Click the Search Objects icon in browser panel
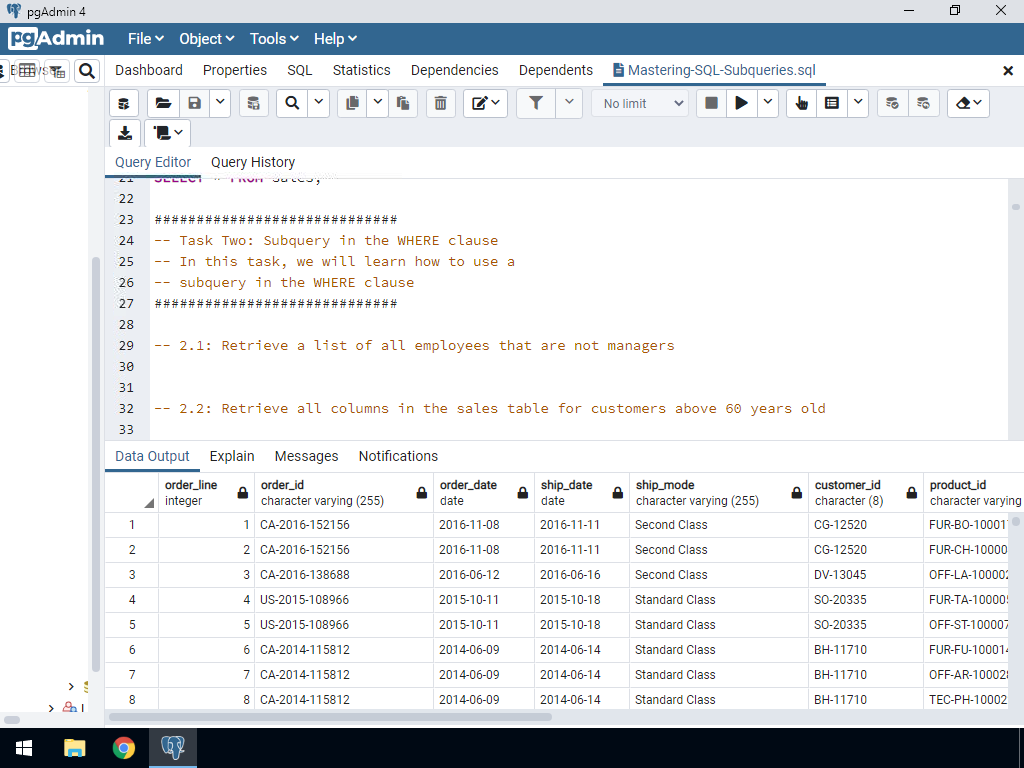 point(87,70)
